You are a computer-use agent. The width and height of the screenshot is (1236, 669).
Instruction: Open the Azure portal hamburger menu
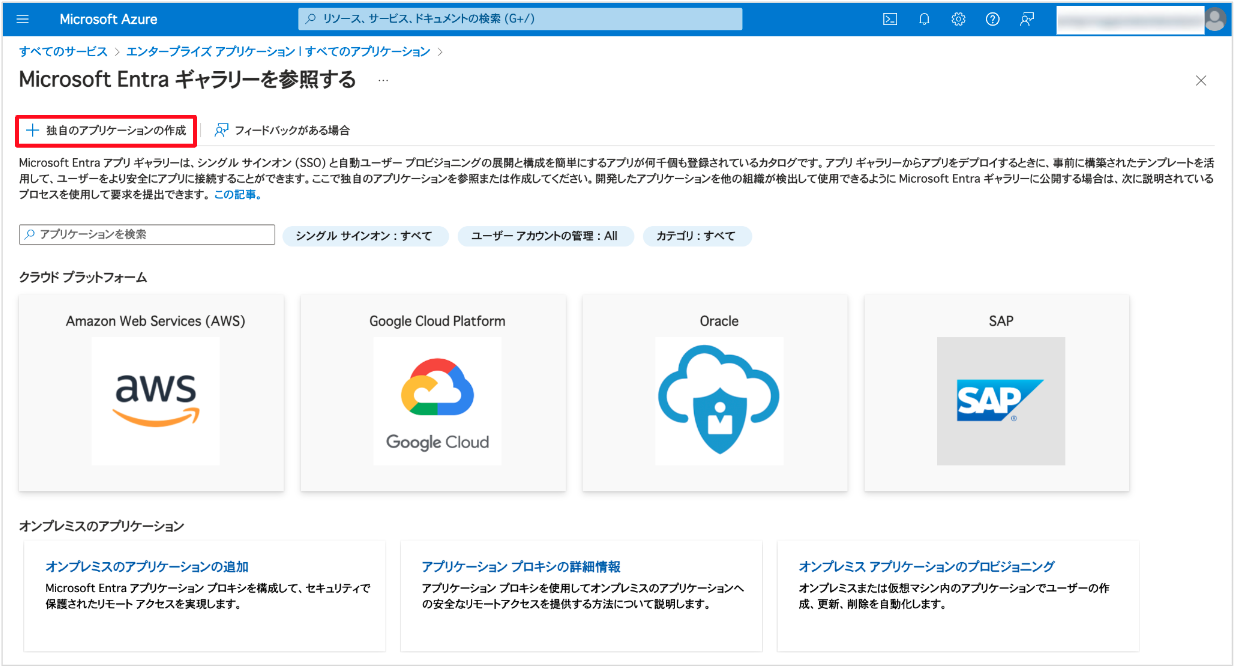click(24, 19)
